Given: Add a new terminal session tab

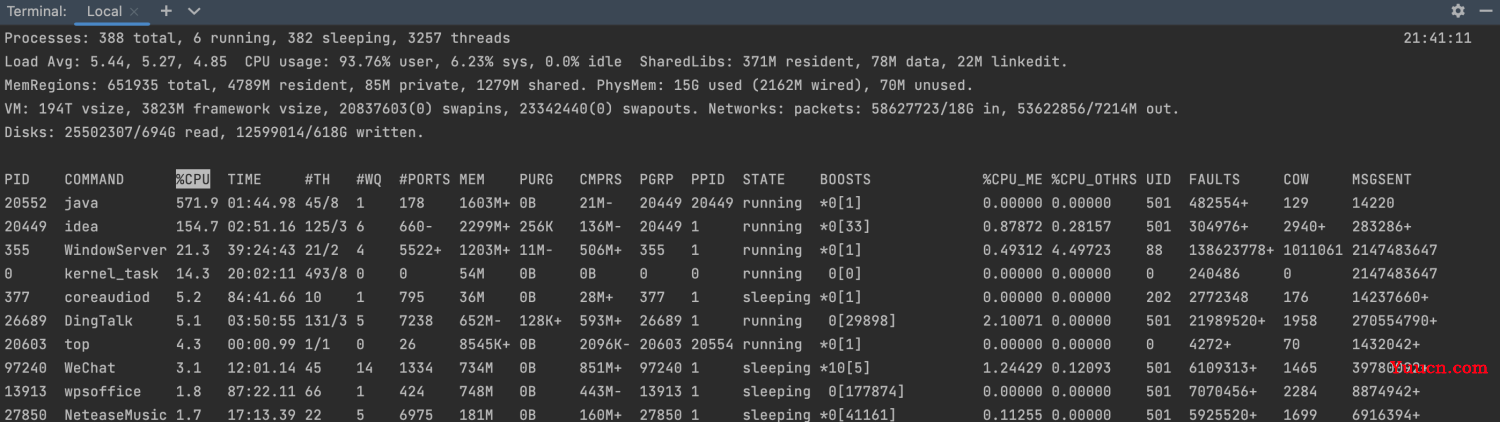Looking at the screenshot, I should click(x=166, y=11).
